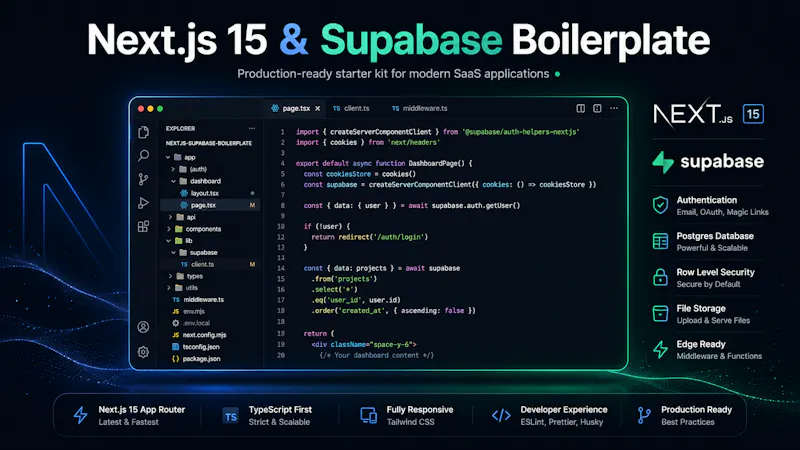Open the Manage gear icon in activity bar

[143, 352]
